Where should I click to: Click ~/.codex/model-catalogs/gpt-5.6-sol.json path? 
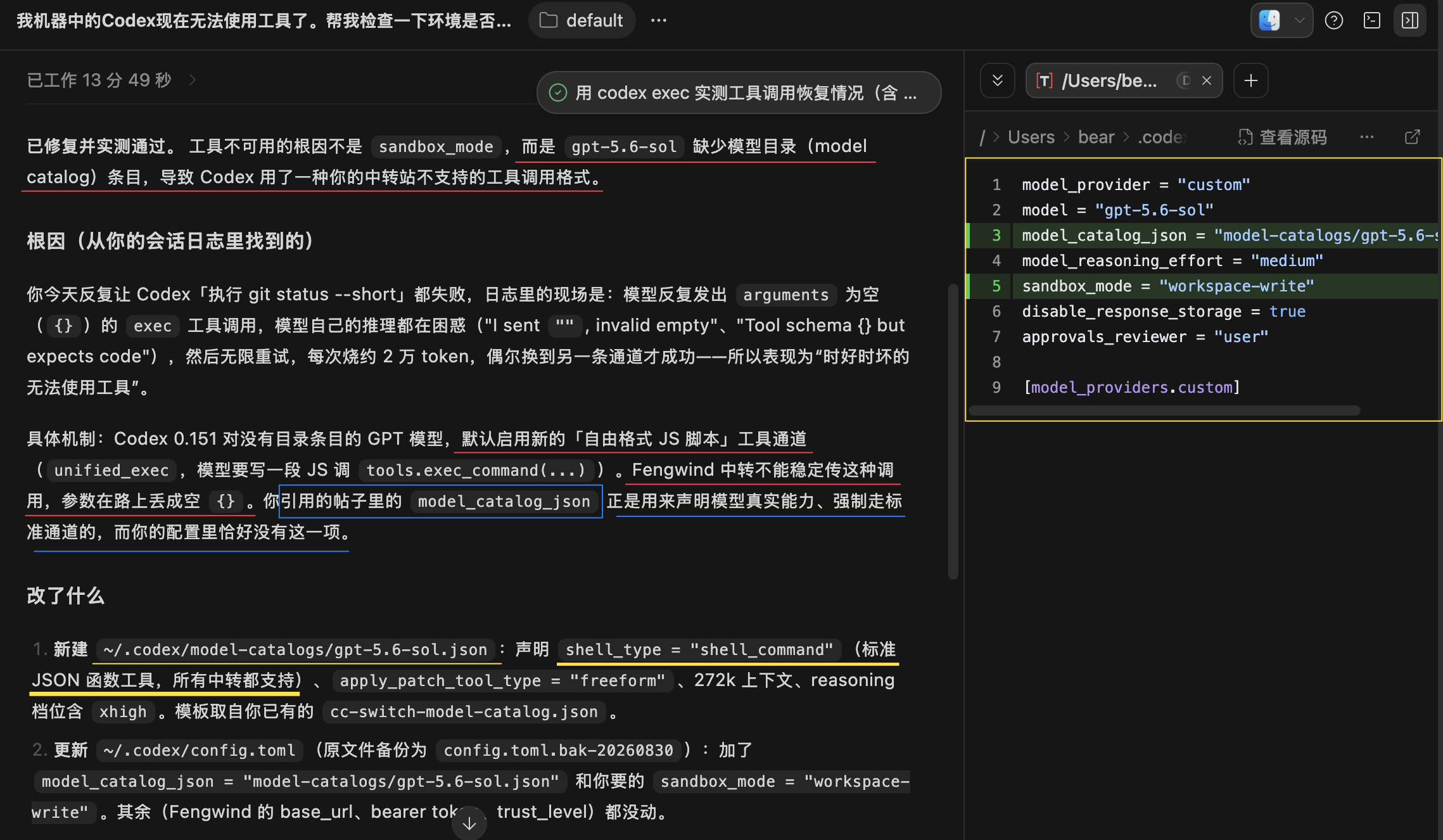pyautogui.click(x=295, y=649)
